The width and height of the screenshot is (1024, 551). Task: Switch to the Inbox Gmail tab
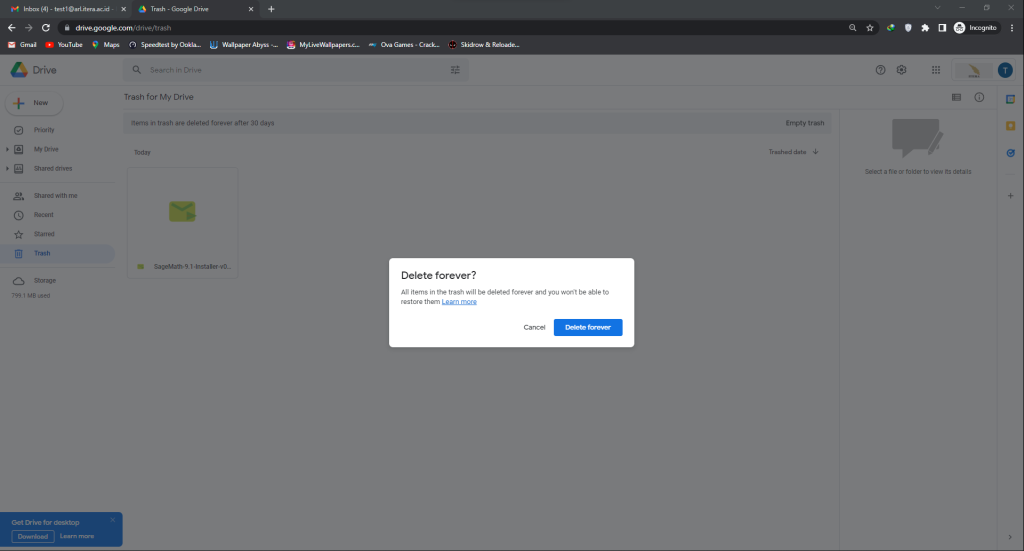point(65,8)
